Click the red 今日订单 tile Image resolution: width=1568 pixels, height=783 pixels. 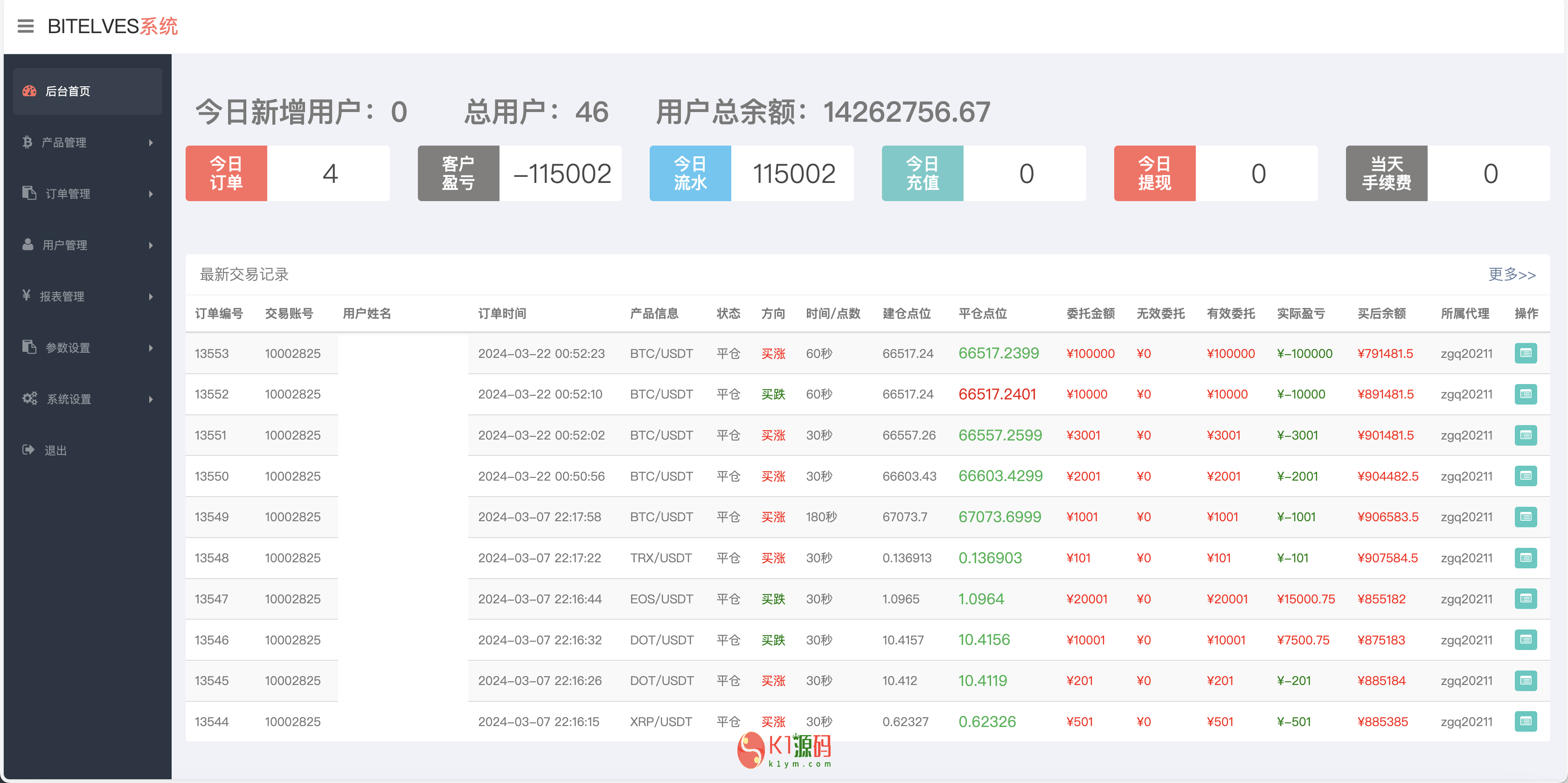point(226,174)
